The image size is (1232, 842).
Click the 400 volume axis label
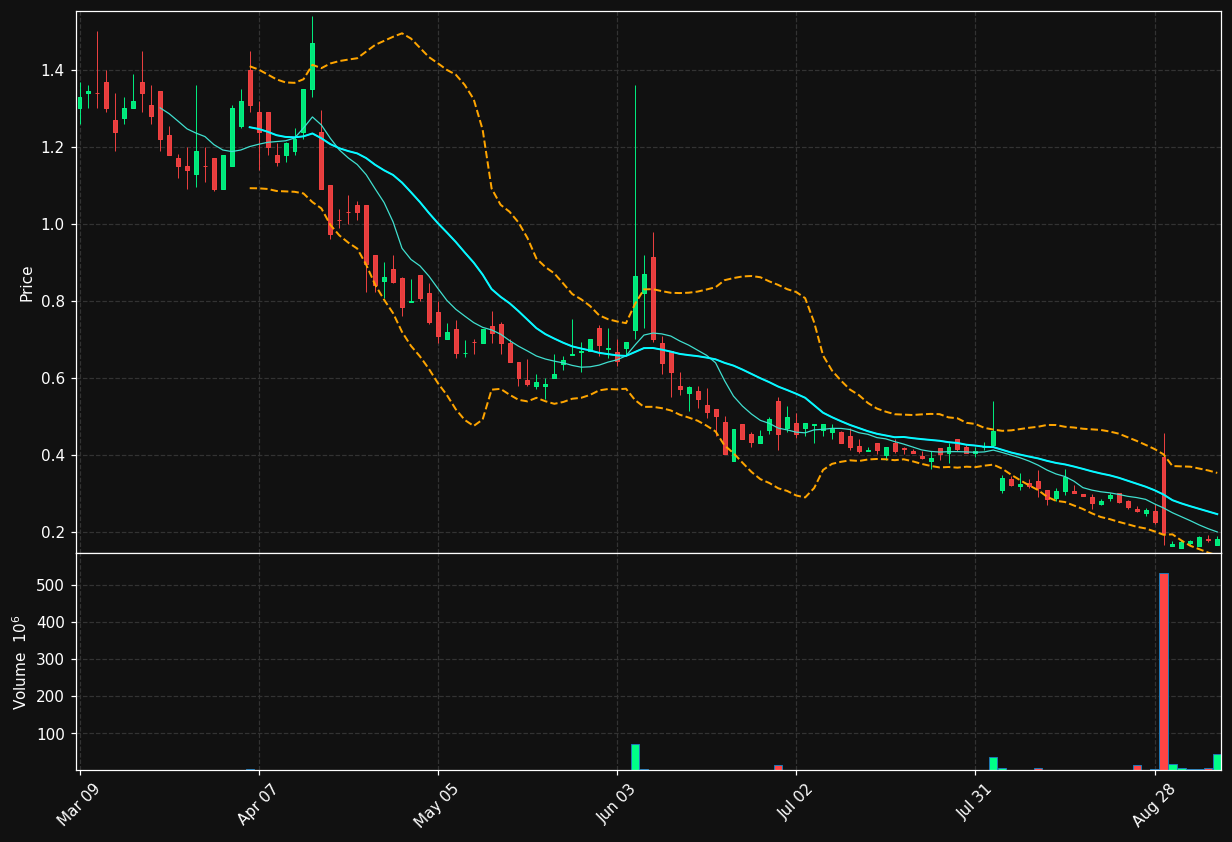pos(51,622)
